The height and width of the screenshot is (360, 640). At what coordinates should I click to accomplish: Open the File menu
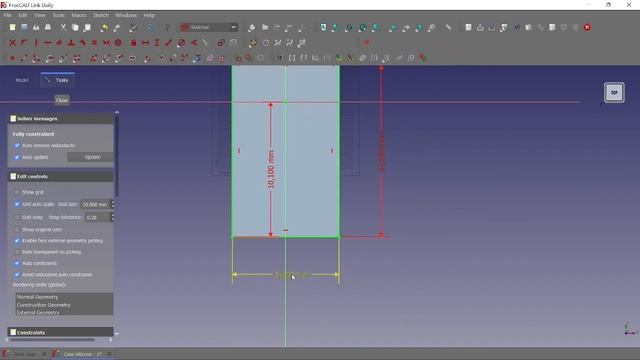(x=7, y=15)
